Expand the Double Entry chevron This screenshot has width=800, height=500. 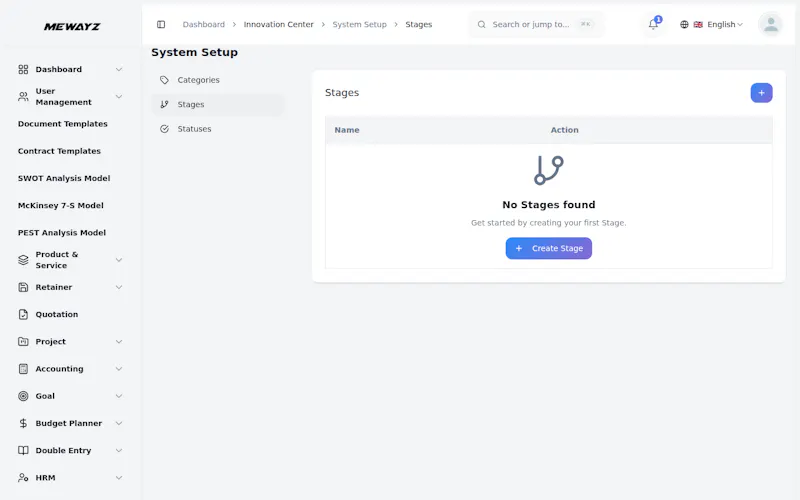click(119, 451)
